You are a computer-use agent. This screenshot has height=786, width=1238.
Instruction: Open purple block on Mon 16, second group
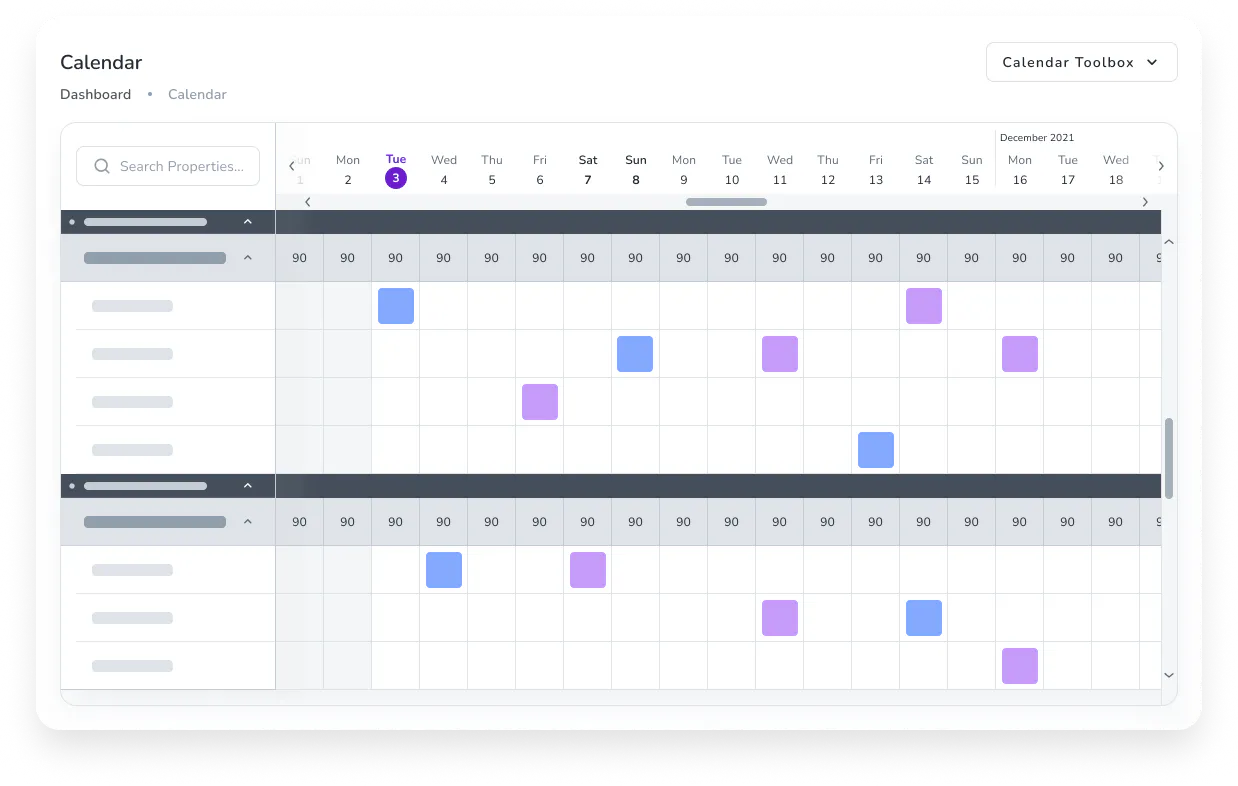pyautogui.click(x=1020, y=666)
